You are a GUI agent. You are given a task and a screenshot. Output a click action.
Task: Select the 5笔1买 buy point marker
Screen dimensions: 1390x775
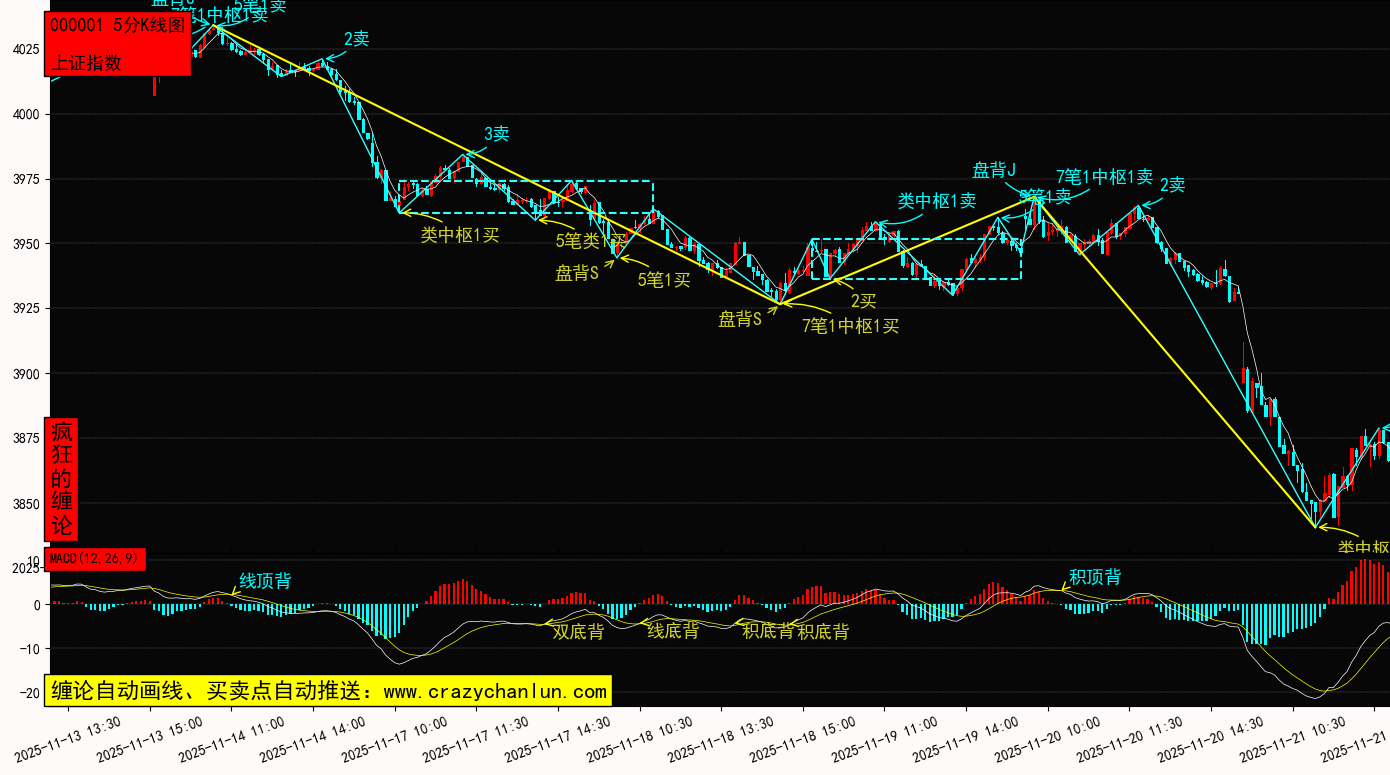tap(664, 280)
